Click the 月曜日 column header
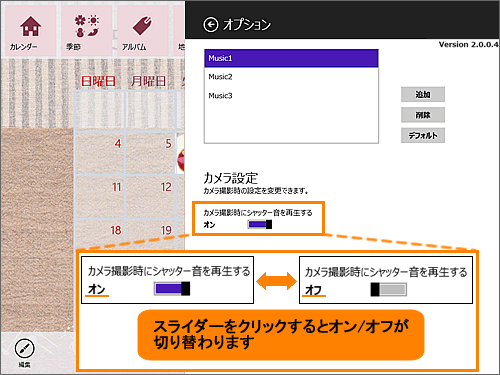The image size is (500, 375). pos(148,81)
